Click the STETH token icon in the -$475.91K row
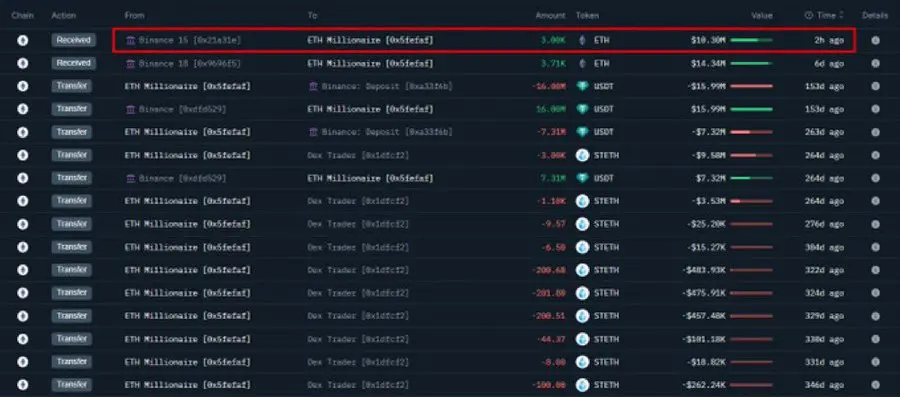Screen dimensions: 900x397 coord(583,293)
